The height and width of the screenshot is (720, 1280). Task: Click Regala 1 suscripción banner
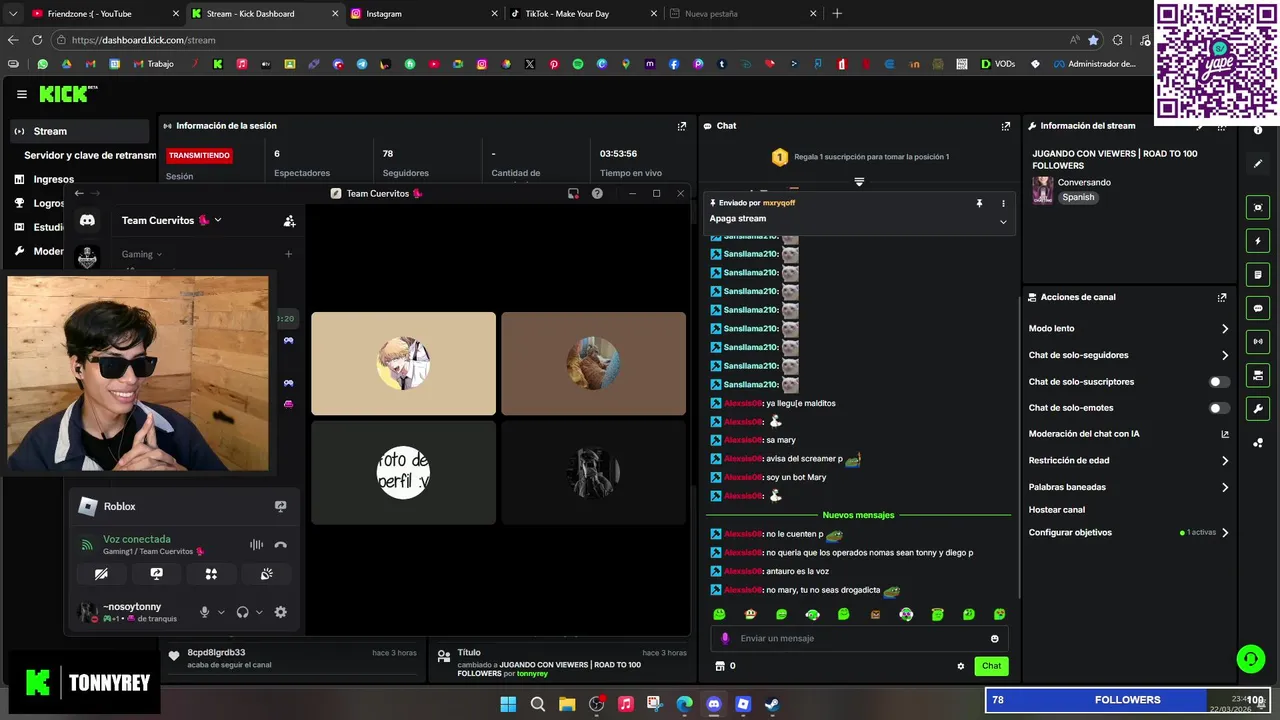(x=859, y=157)
